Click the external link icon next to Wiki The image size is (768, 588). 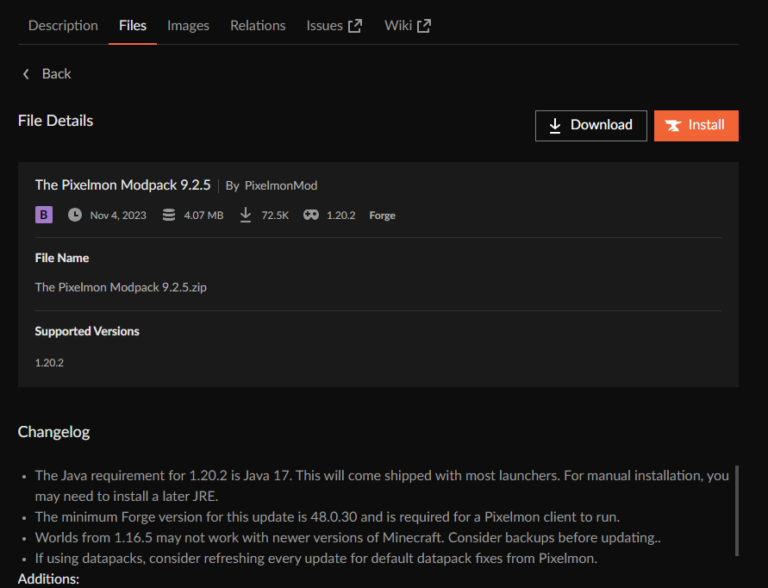(x=424, y=26)
